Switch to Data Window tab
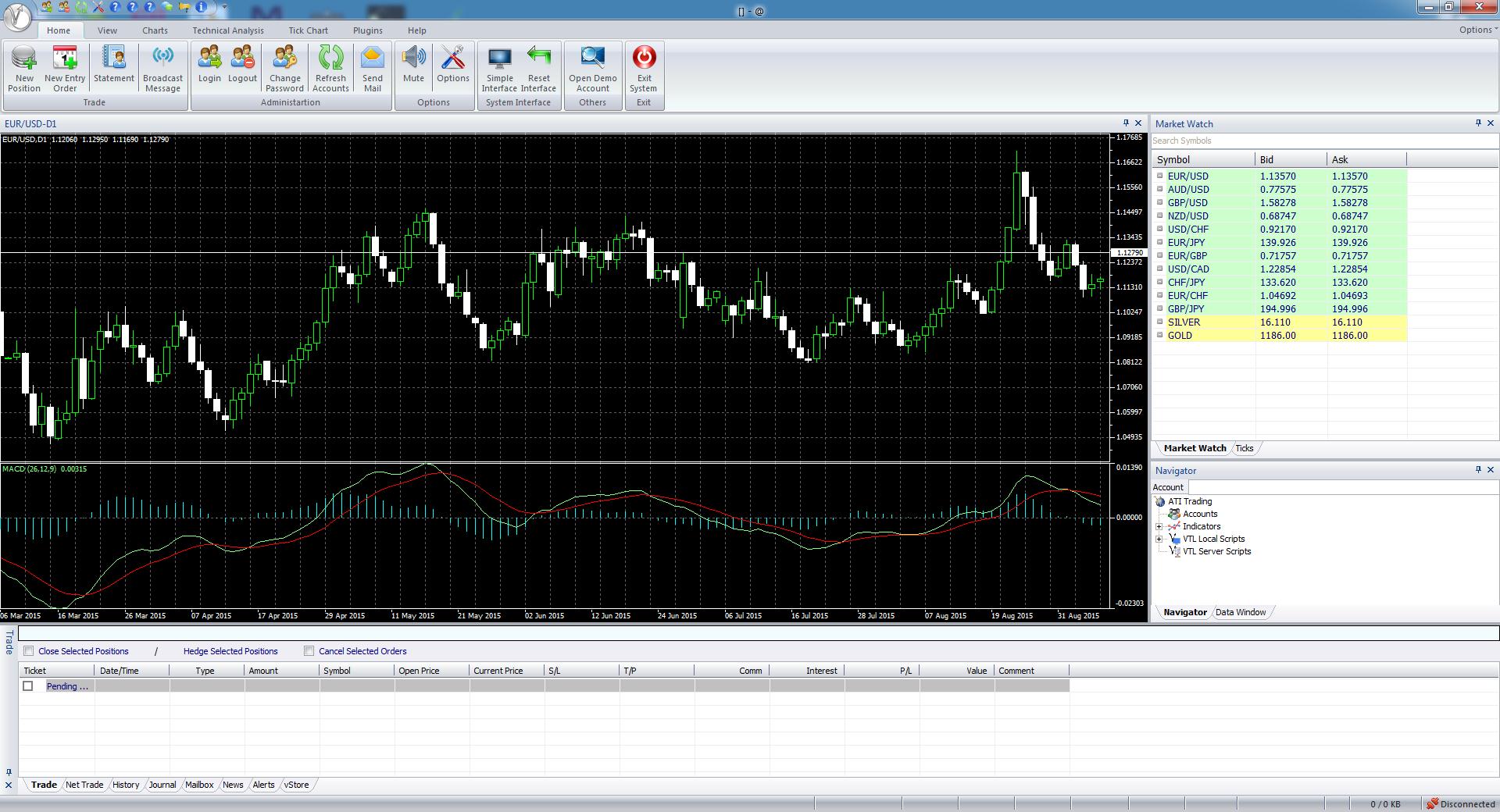Image resolution: width=1500 pixels, height=812 pixels. 1241,612
